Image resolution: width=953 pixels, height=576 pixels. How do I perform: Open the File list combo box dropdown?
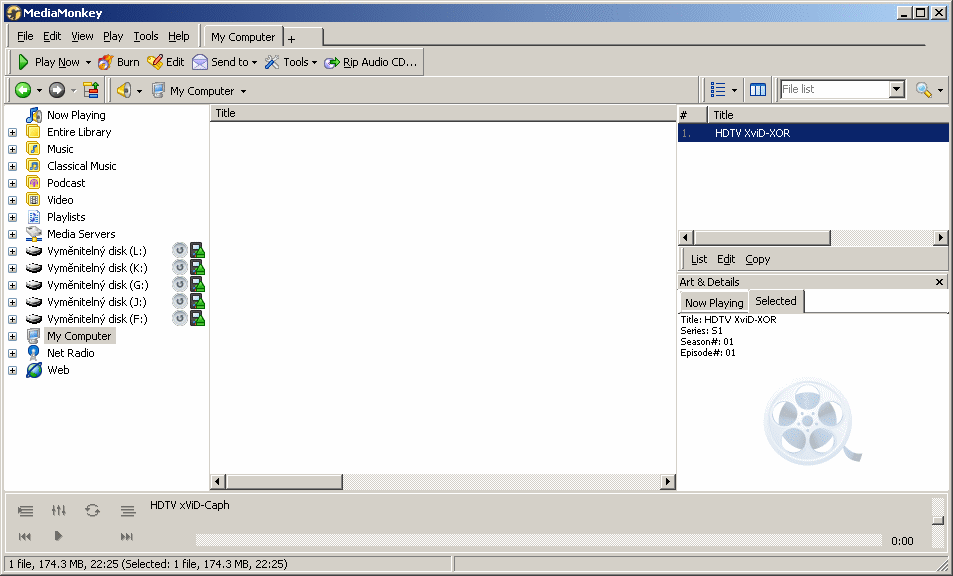pos(896,90)
